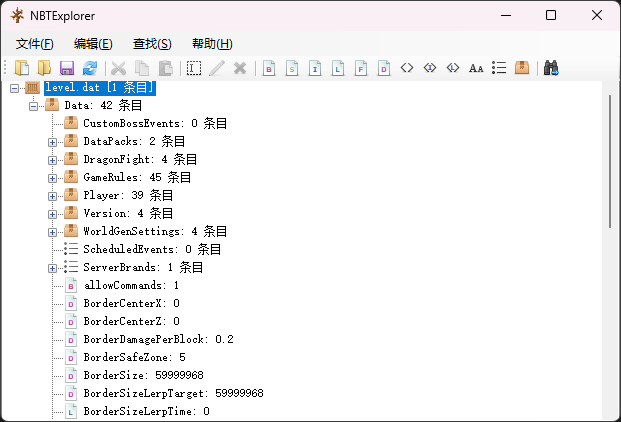The height and width of the screenshot is (422, 621).
Task: Open Find with the binoculars icon
Action: [551, 68]
